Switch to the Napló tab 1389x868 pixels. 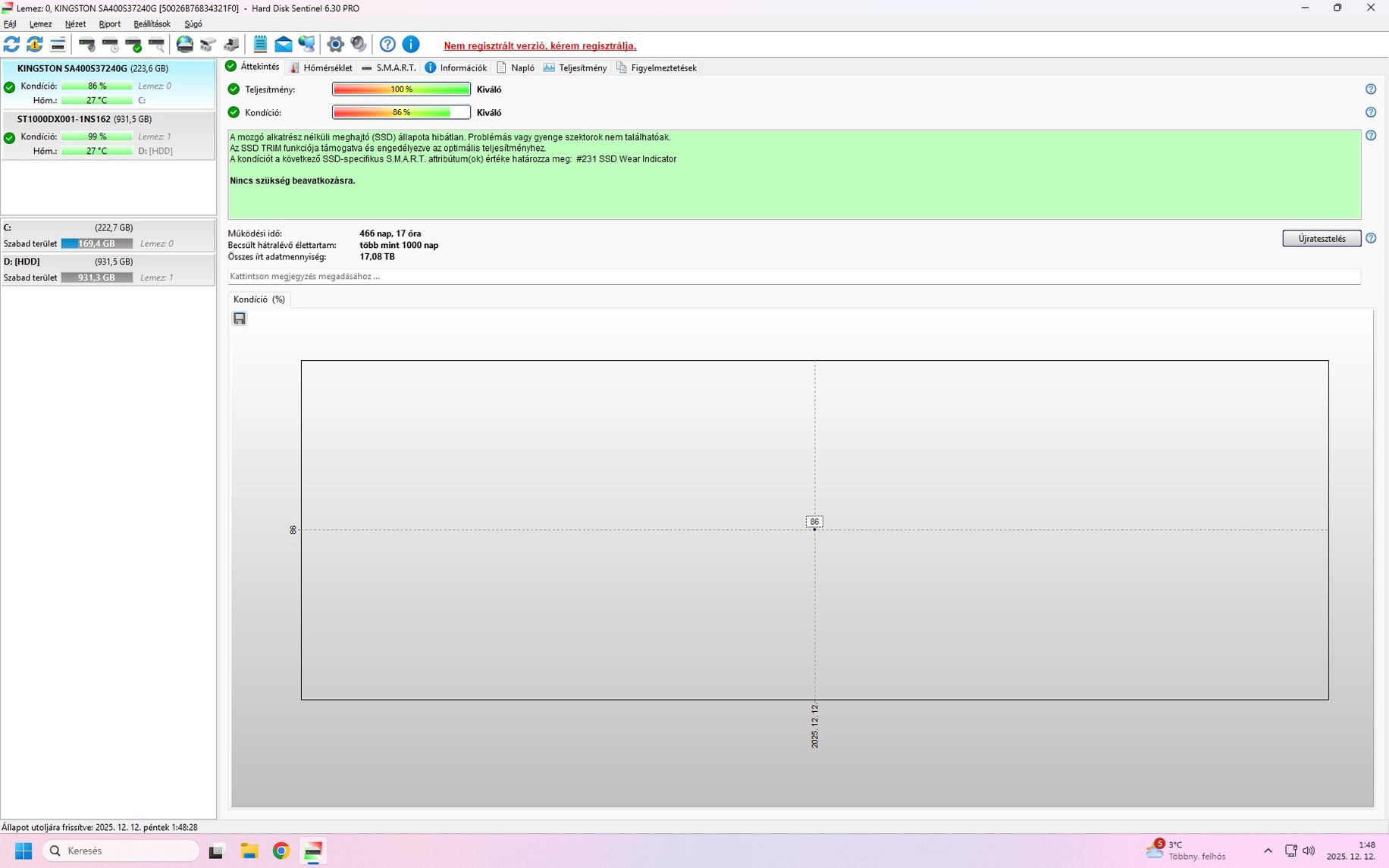click(516, 67)
